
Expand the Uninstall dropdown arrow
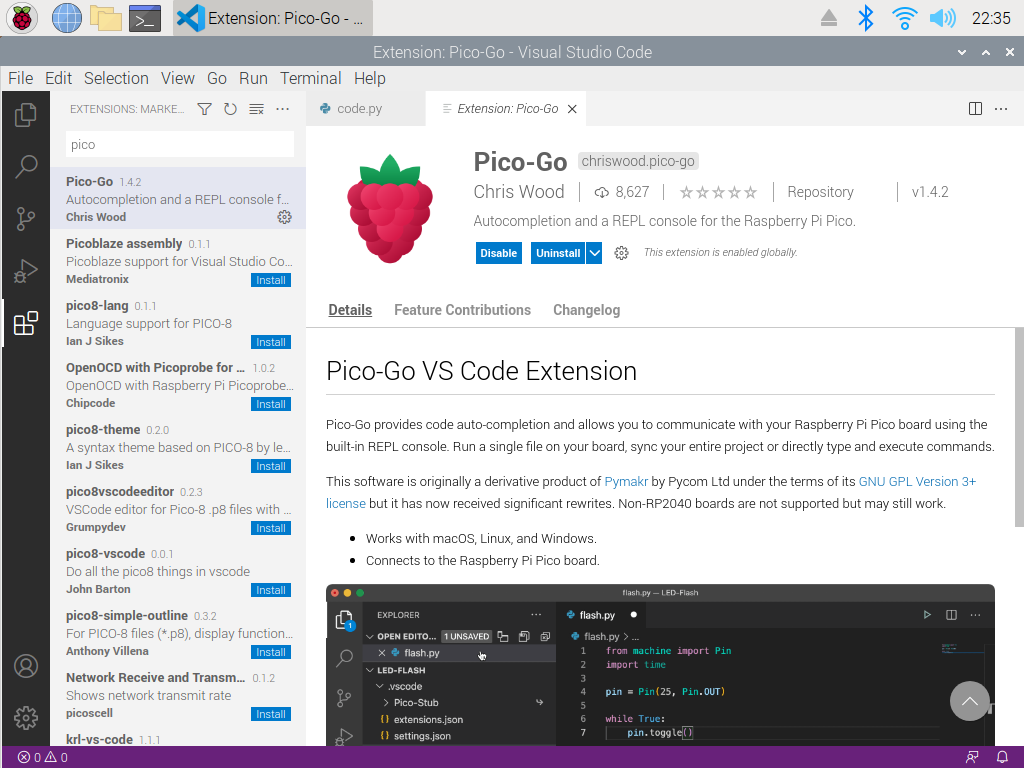pyautogui.click(x=594, y=253)
